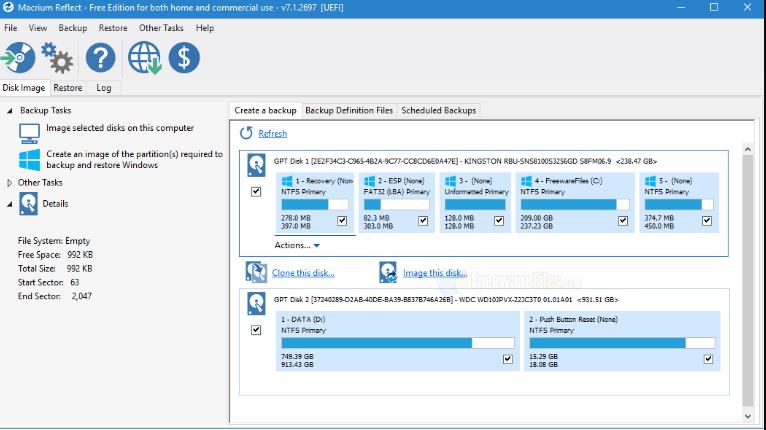766x430 pixels.
Task: Switch to Scheduled Backups tab
Action: 439,110
